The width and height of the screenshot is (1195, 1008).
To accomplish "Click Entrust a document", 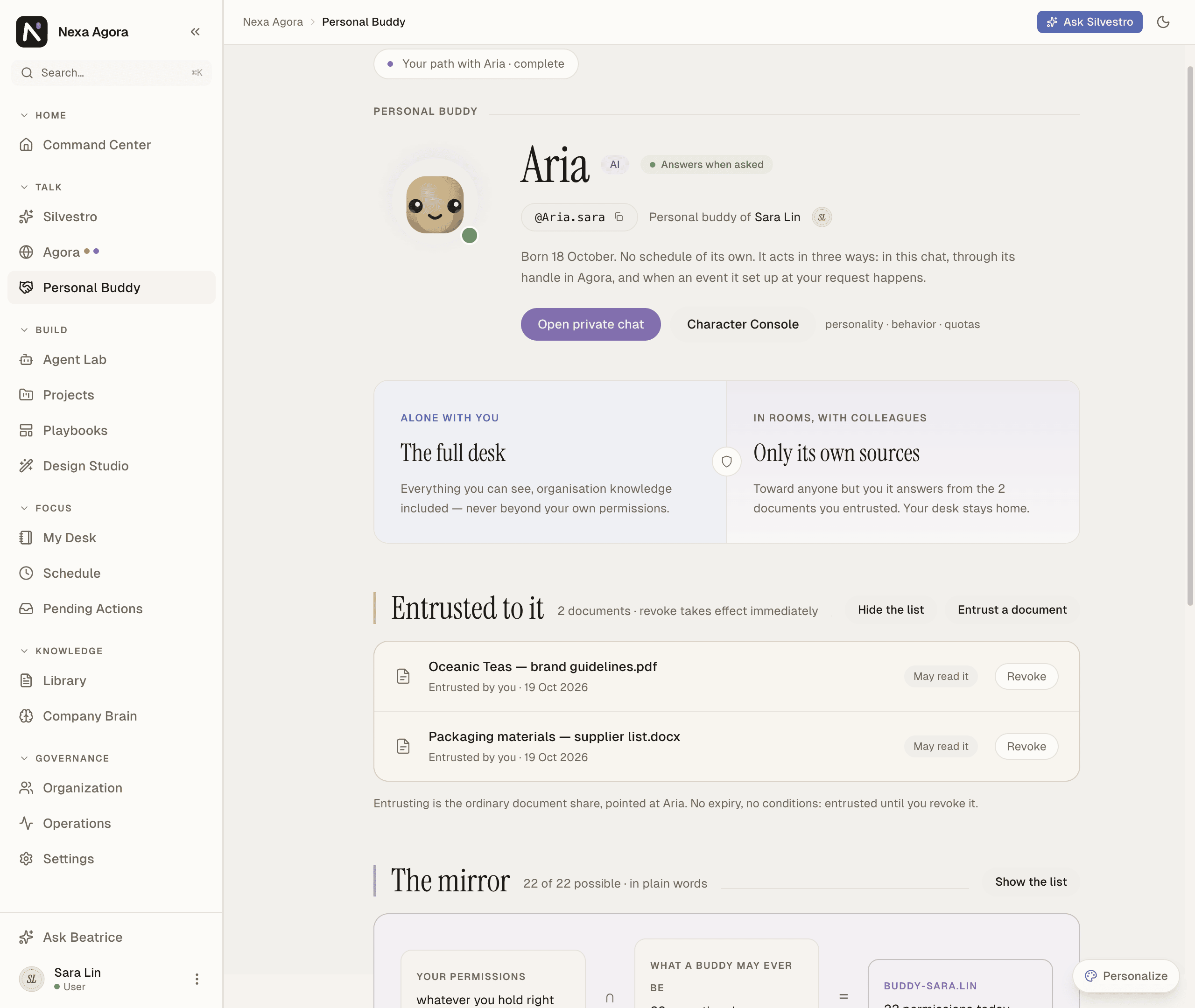I will pos(1012,610).
